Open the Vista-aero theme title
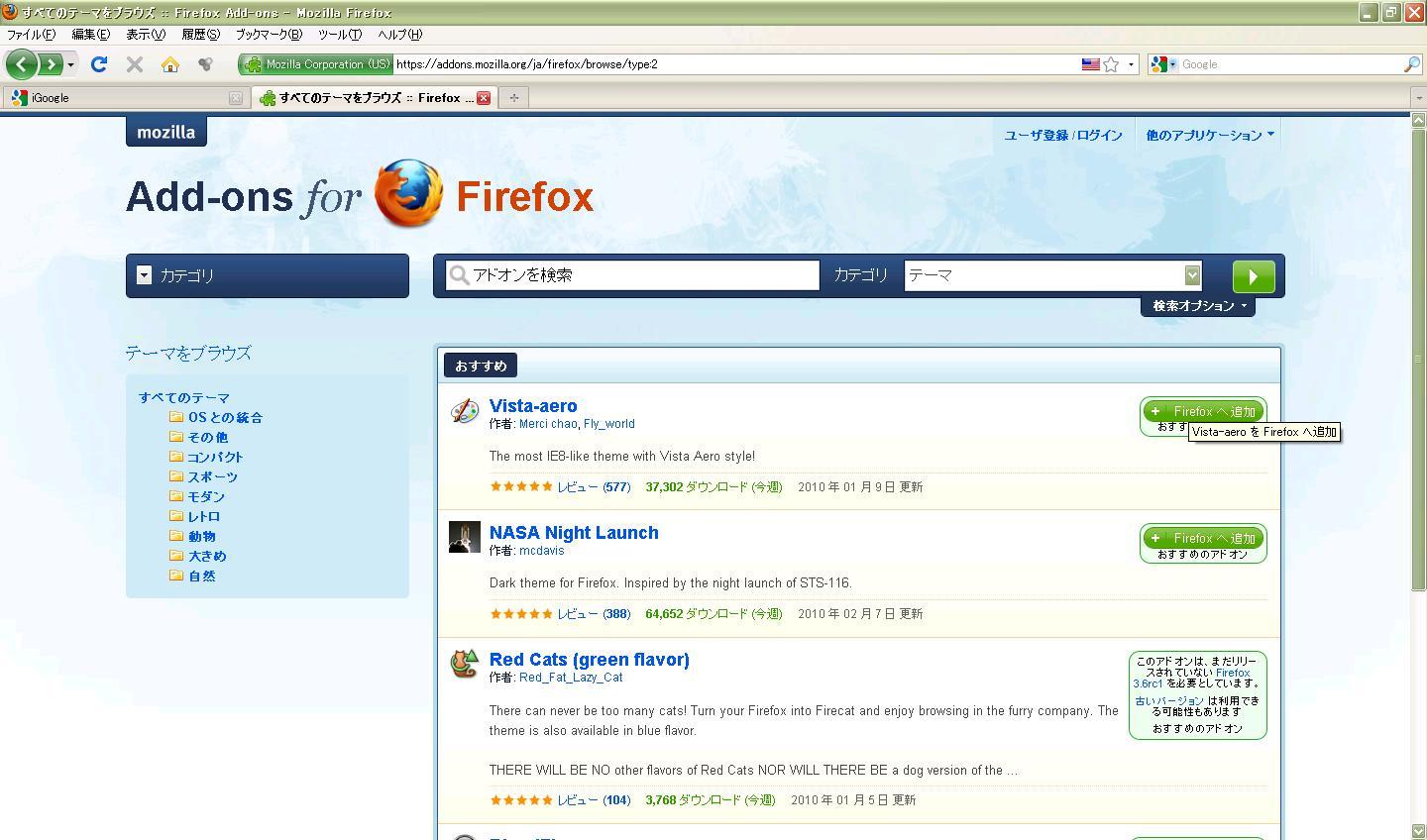 click(533, 405)
